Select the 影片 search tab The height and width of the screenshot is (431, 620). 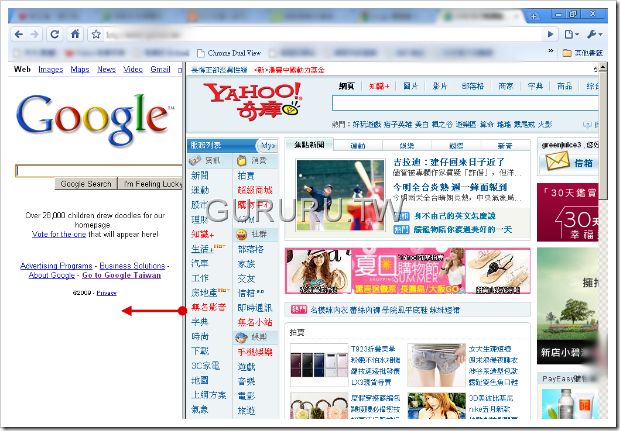point(439,86)
